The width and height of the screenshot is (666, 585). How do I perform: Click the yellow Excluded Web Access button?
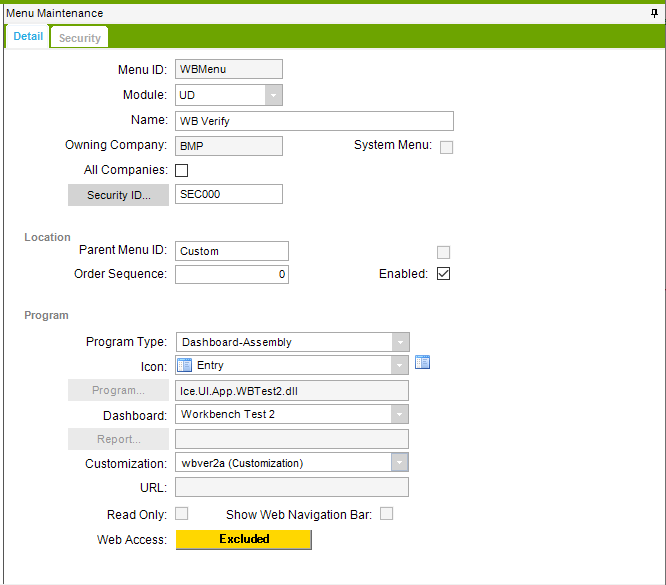pyautogui.click(x=244, y=539)
